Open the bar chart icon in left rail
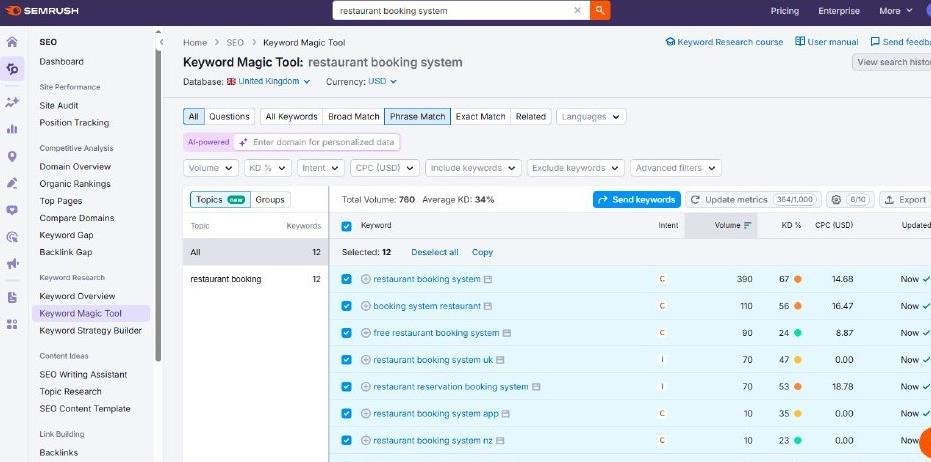The image size is (931, 462). [x=12, y=129]
